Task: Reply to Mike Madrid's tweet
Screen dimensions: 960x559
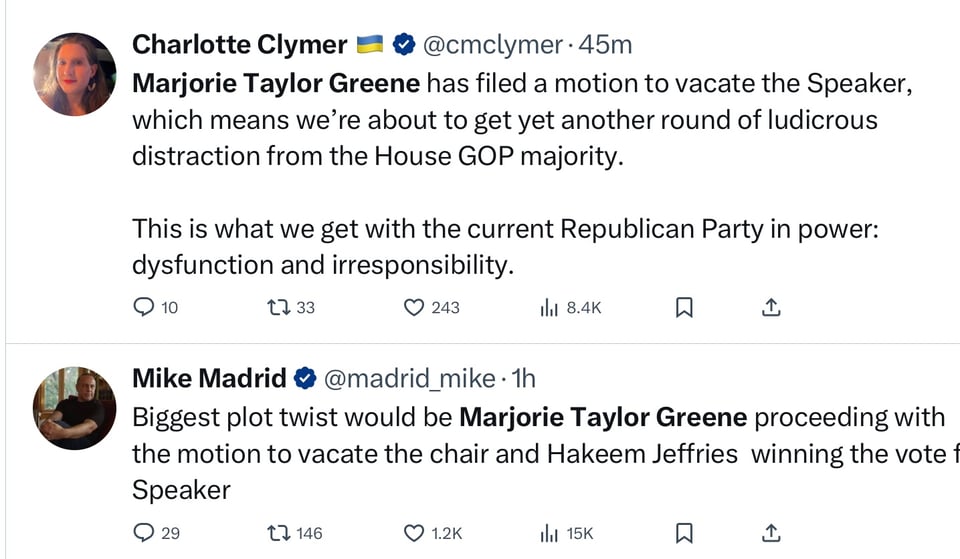Action: pyautogui.click(x=144, y=533)
